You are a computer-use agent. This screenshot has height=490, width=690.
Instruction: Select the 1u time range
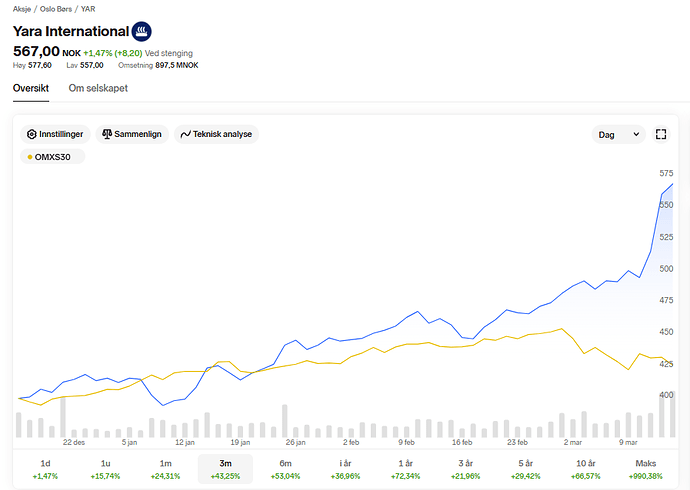point(105,469)
